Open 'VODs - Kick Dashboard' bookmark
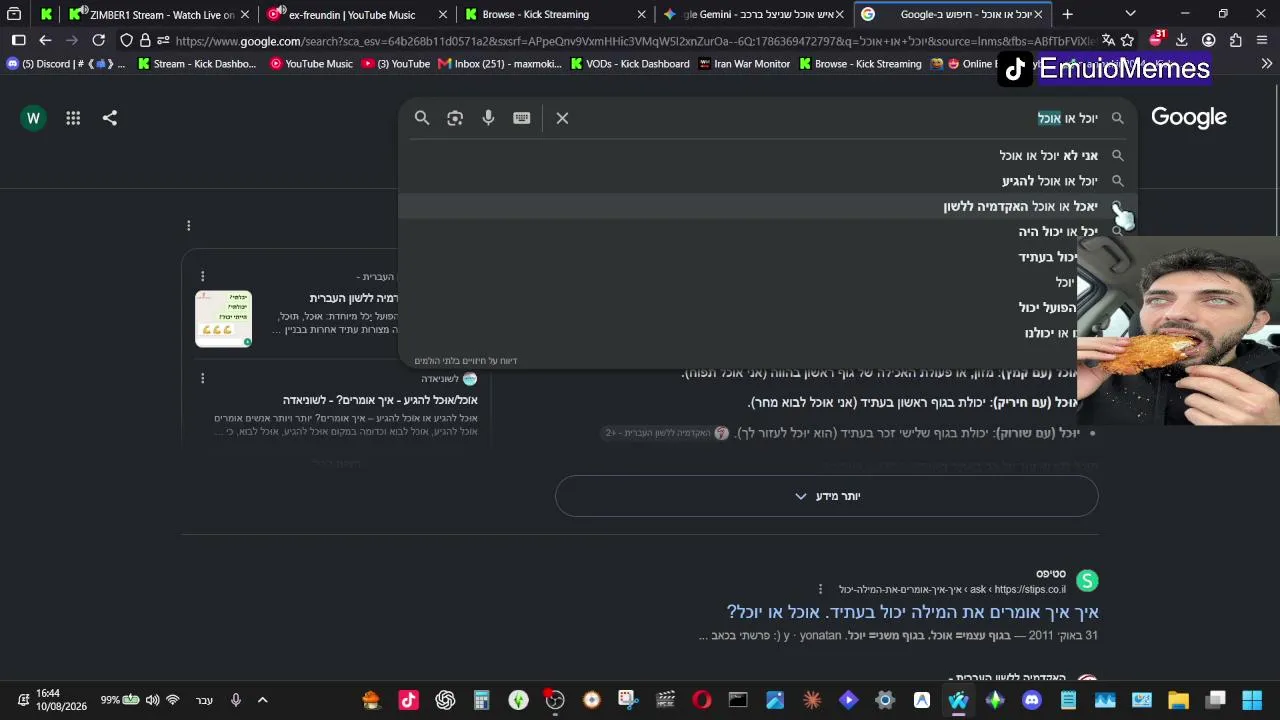This screenshot has width=1280, height=720. (x=630, y=64)
